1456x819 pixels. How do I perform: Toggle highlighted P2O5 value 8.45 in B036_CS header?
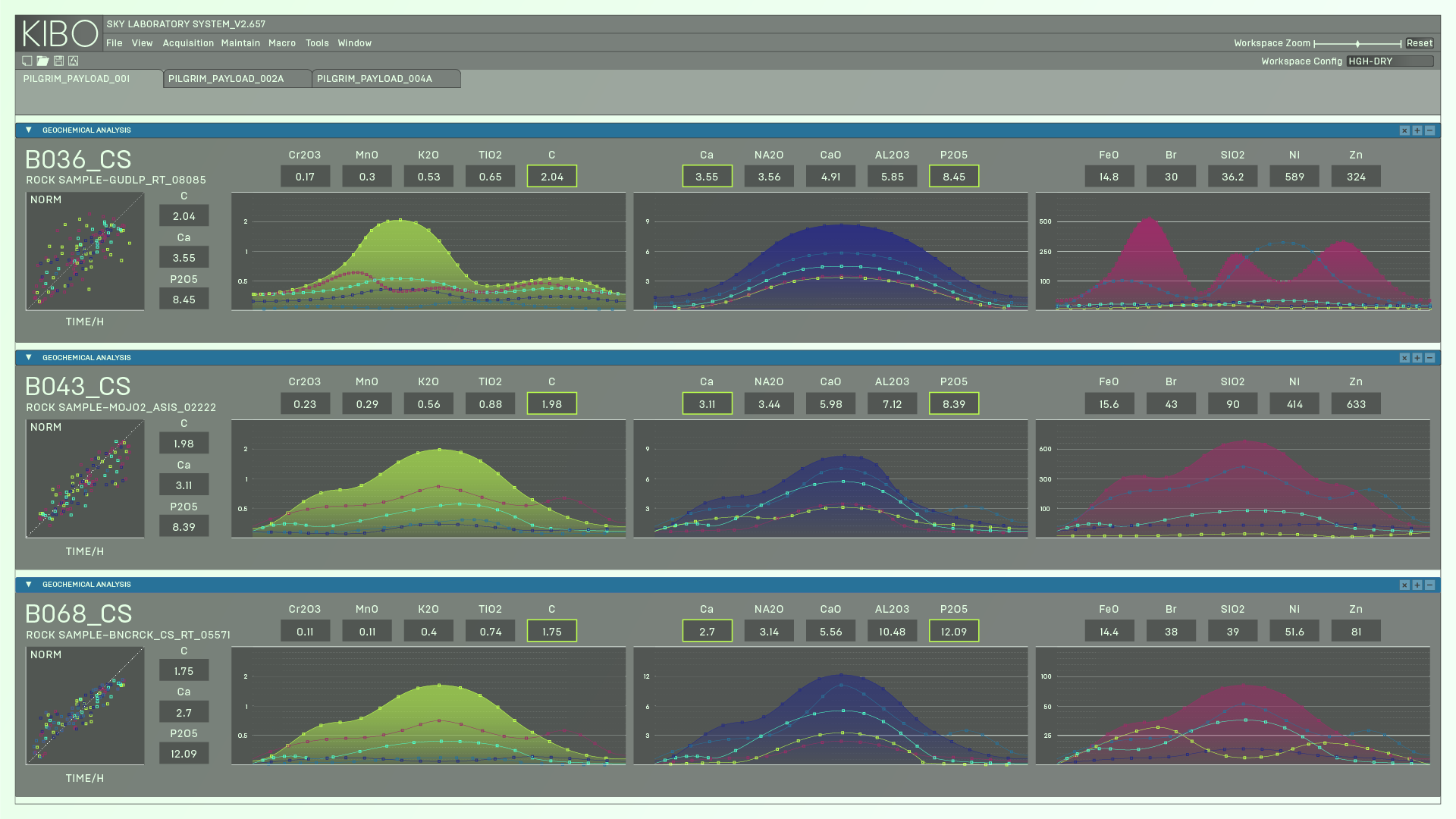click(x=954, y=177)
